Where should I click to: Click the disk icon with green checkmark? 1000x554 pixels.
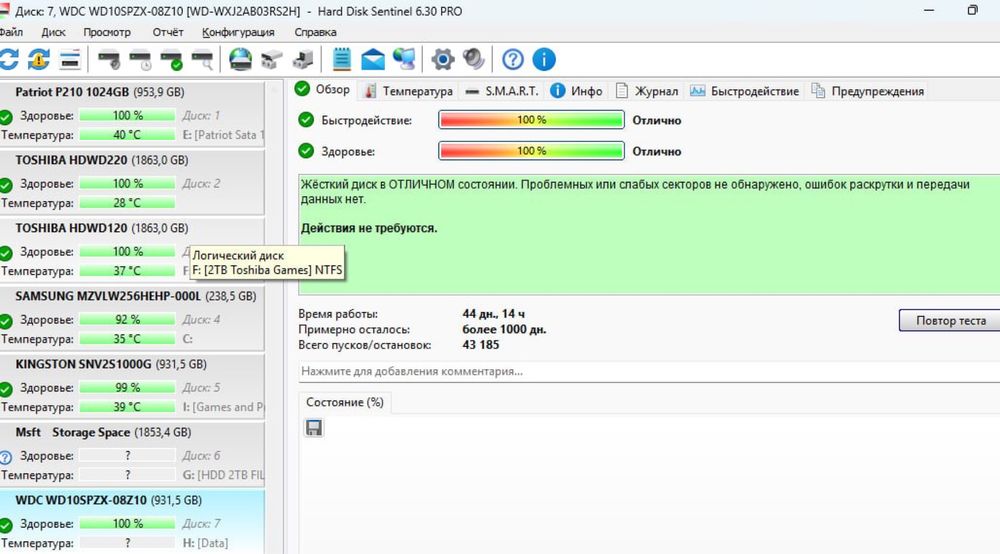click(x=172, y=59)
